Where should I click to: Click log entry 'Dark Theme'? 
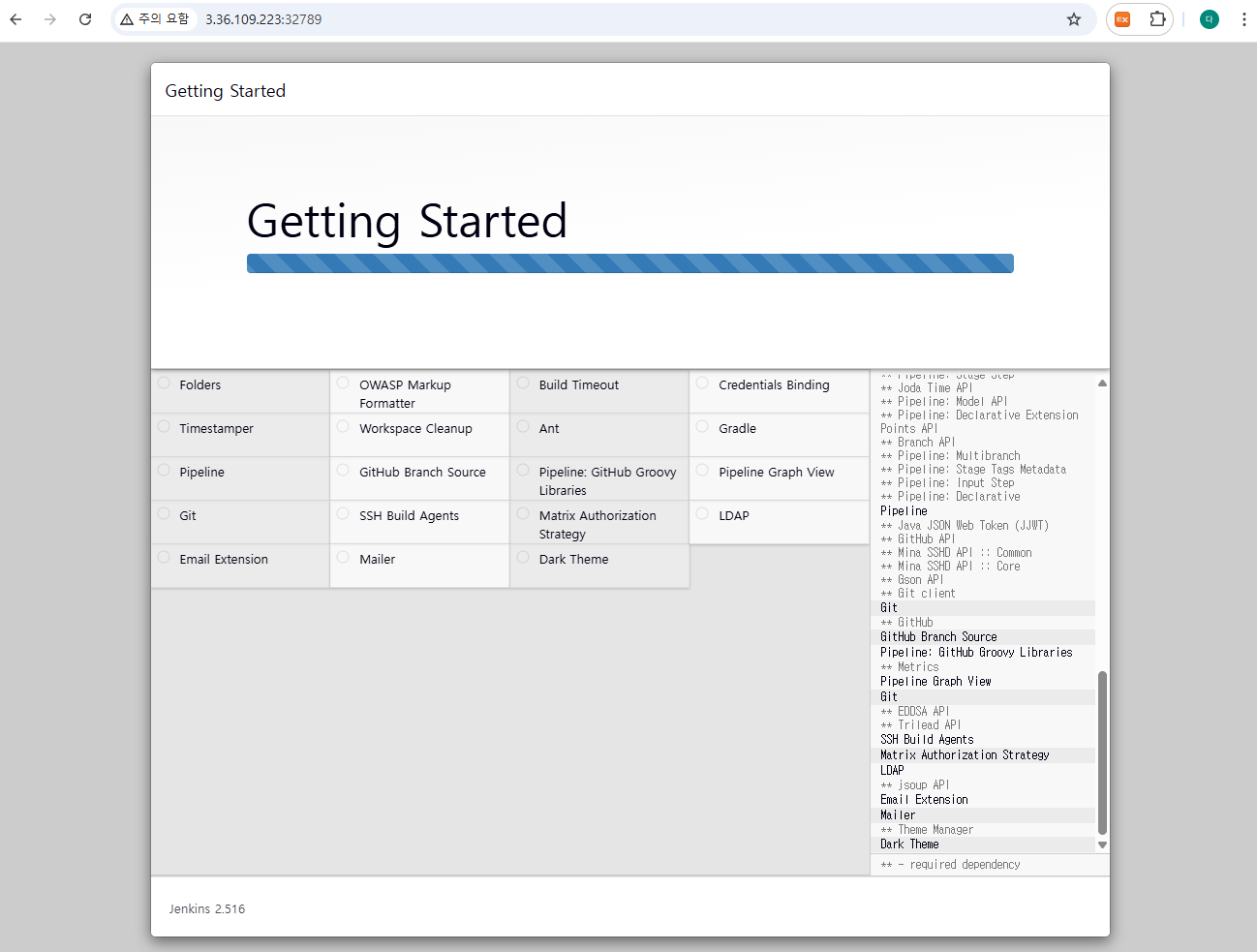click(x=909, y=845)
